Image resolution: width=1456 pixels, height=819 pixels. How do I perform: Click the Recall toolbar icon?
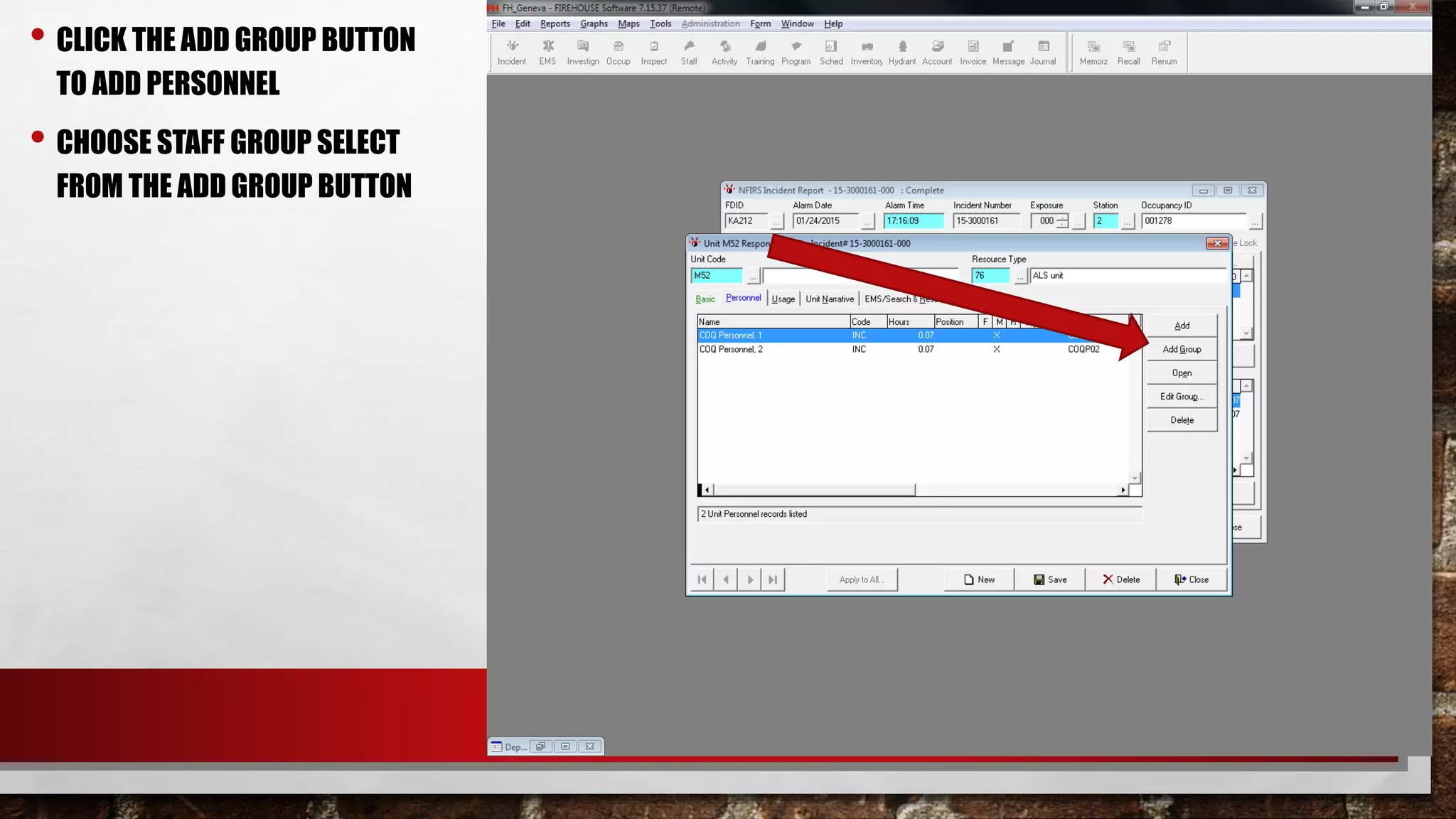1128,53
